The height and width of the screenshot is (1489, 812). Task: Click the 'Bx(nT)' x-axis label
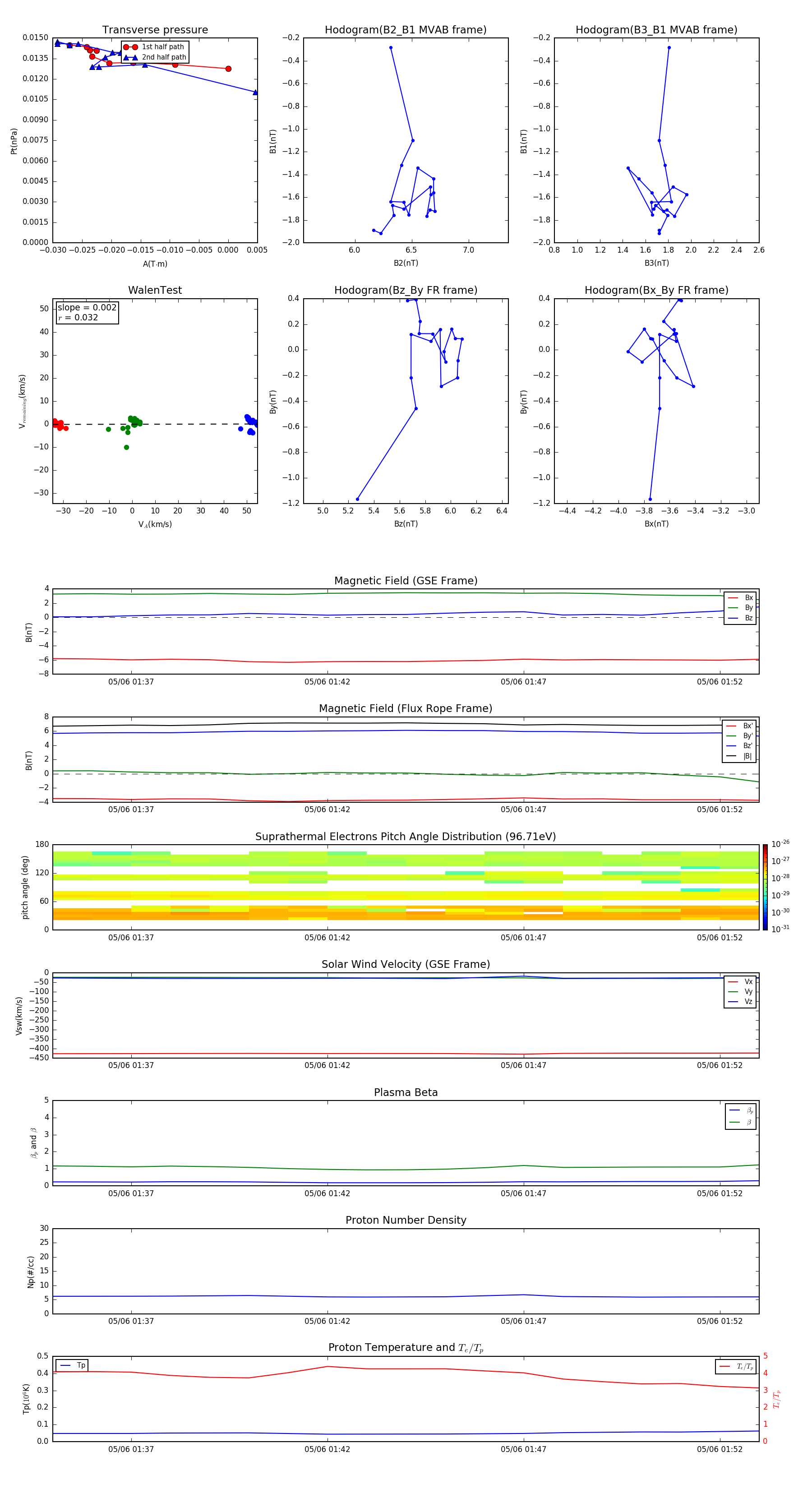coord(656,524)
